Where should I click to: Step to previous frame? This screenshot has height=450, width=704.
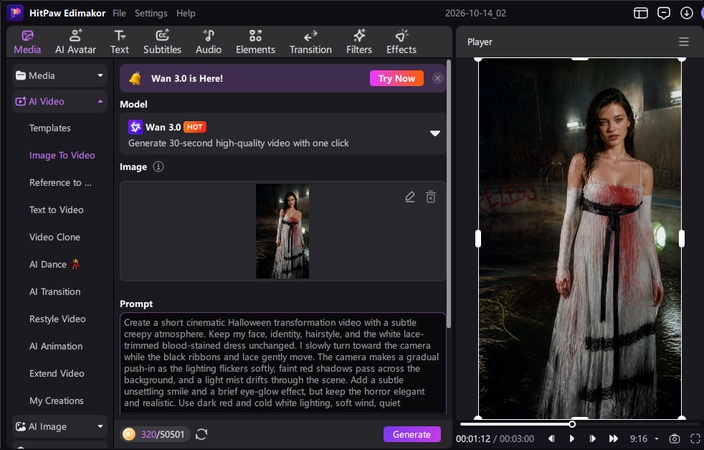[551, 438]
